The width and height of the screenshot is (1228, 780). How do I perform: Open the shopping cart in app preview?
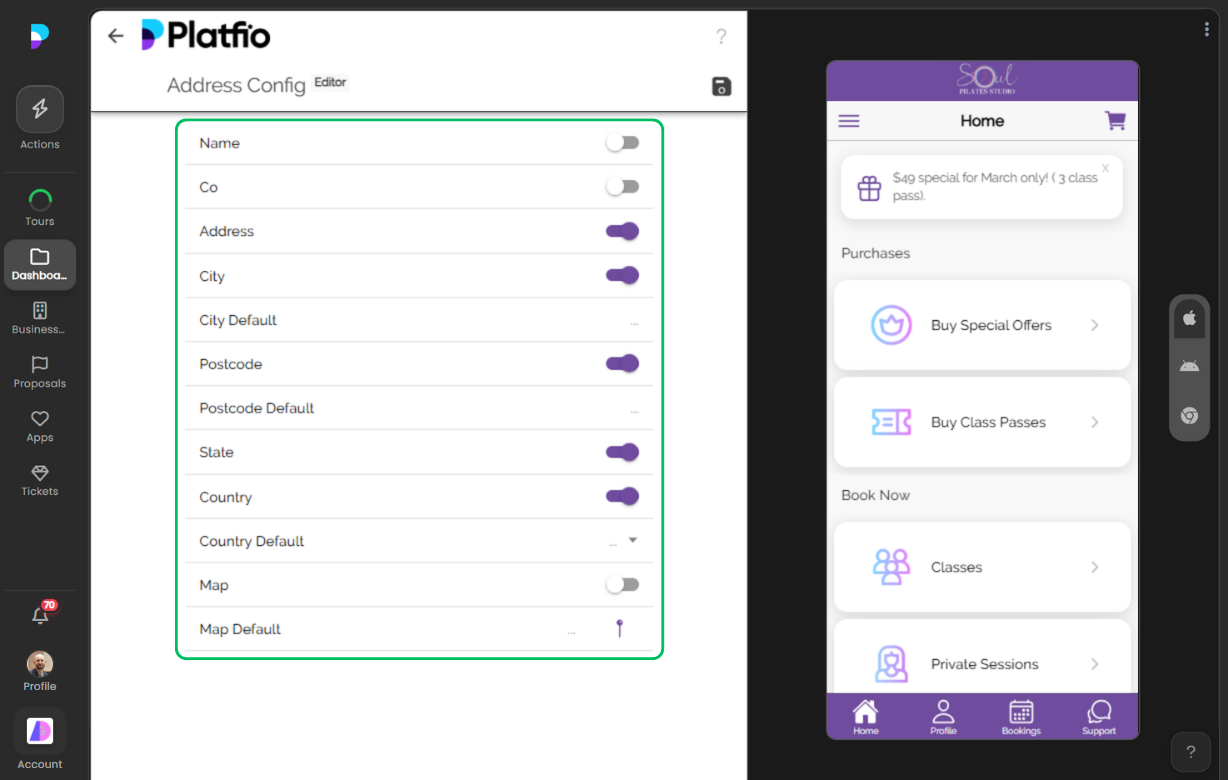click(1114, 121)
